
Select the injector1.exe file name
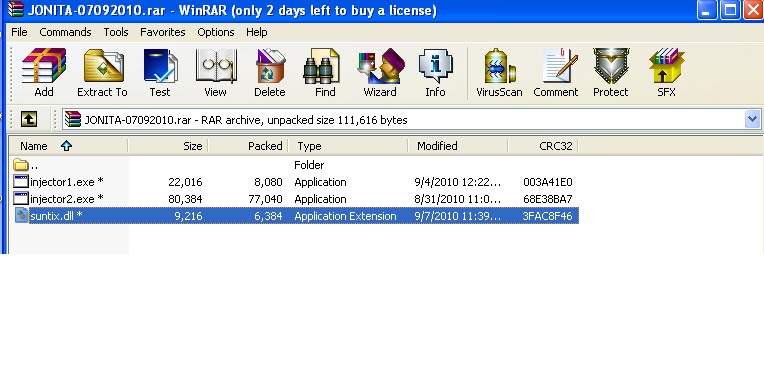click(67, 182)
